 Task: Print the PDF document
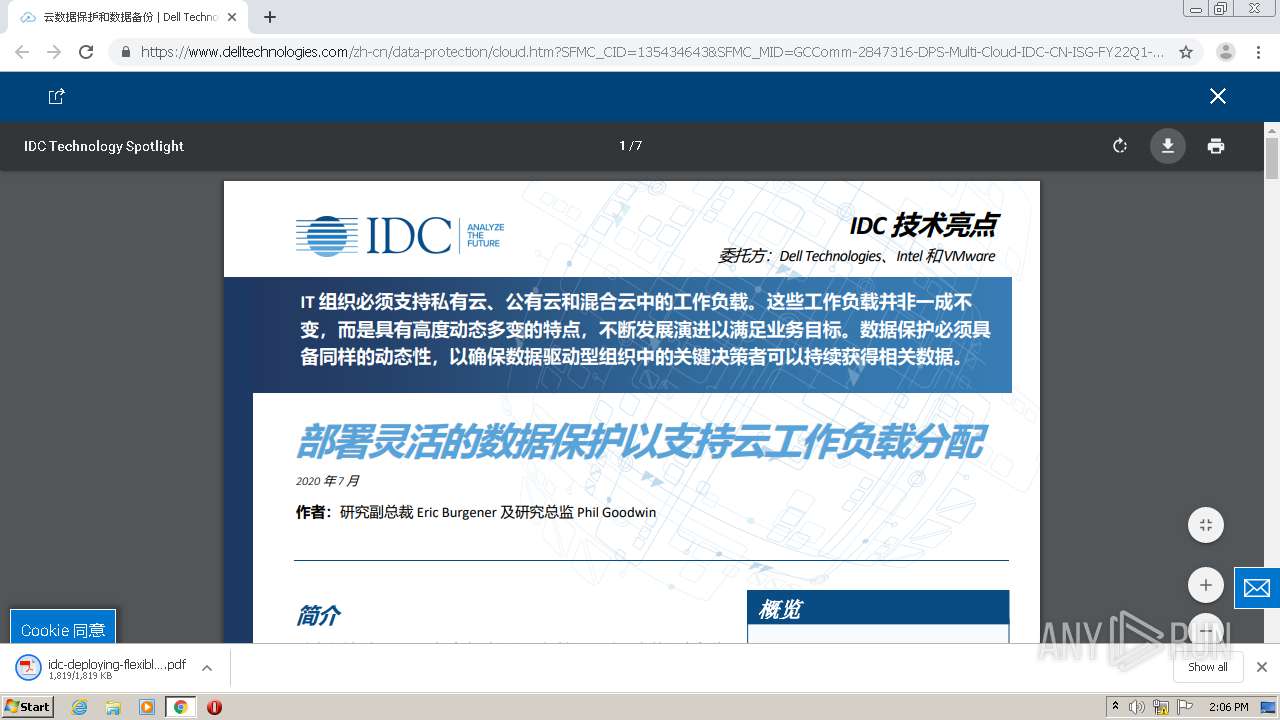(1216, 146)
